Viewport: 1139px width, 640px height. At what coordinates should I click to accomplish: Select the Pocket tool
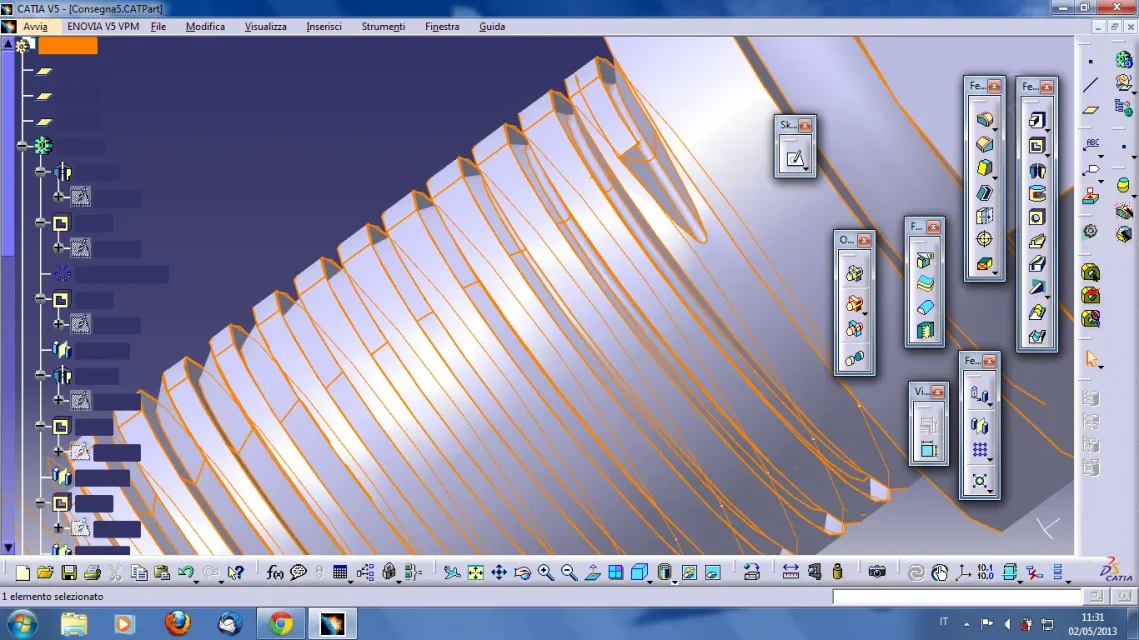tap(1037, 146)
